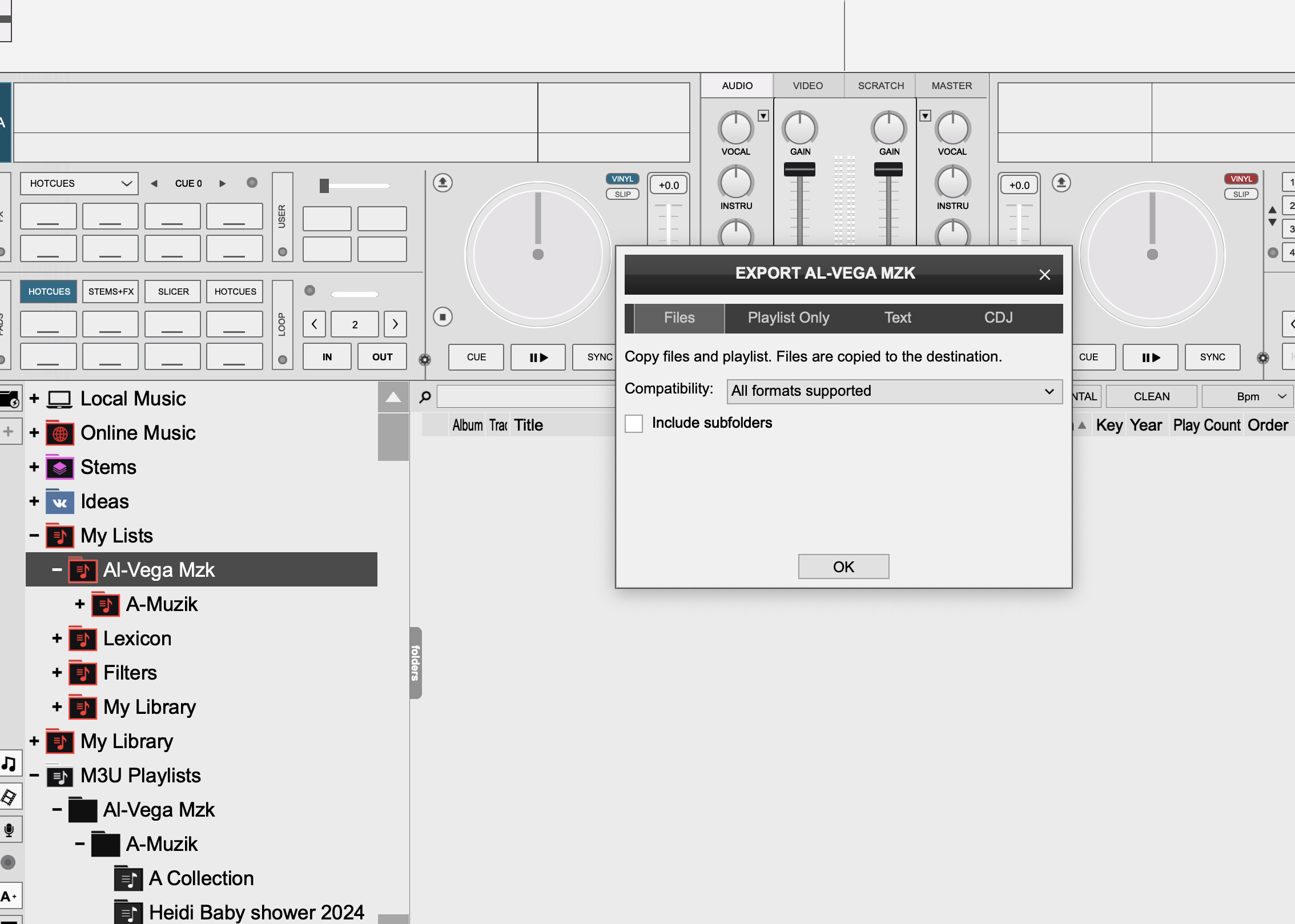Image resolution: width=1295 pixels, height=924 pixels.
Task: Switch to the Playlist Only tab
Action: click(x=788, y=318)
